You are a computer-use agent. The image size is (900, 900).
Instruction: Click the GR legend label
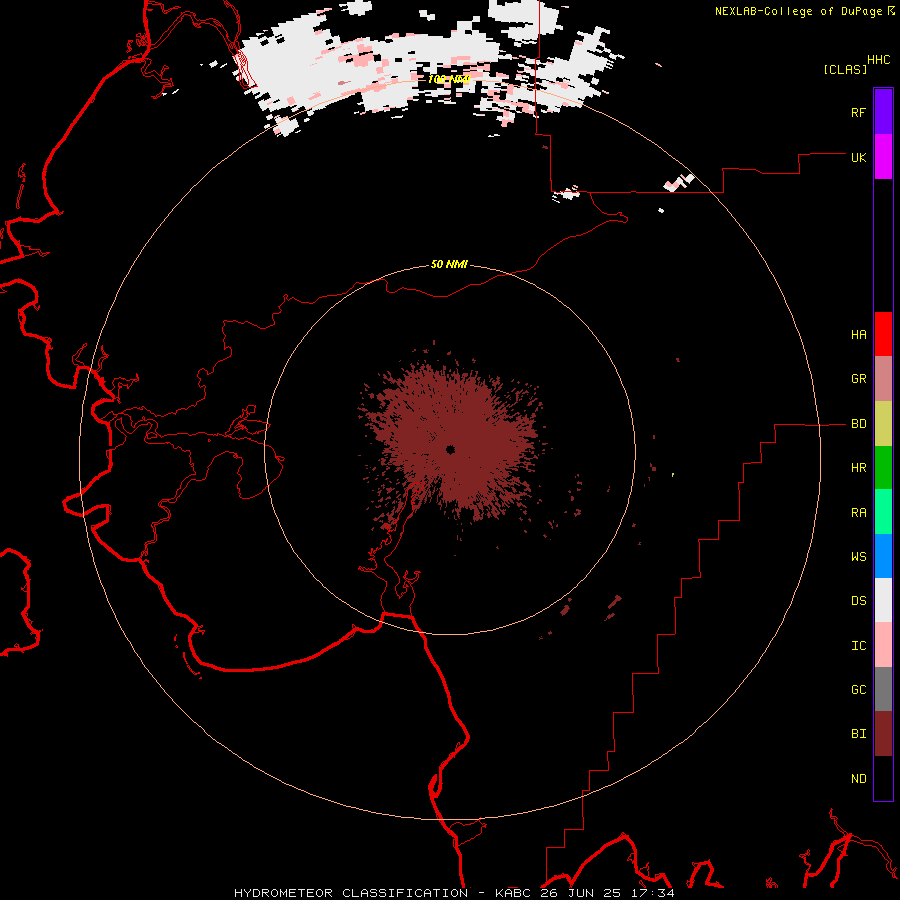[x=858, y=379]
